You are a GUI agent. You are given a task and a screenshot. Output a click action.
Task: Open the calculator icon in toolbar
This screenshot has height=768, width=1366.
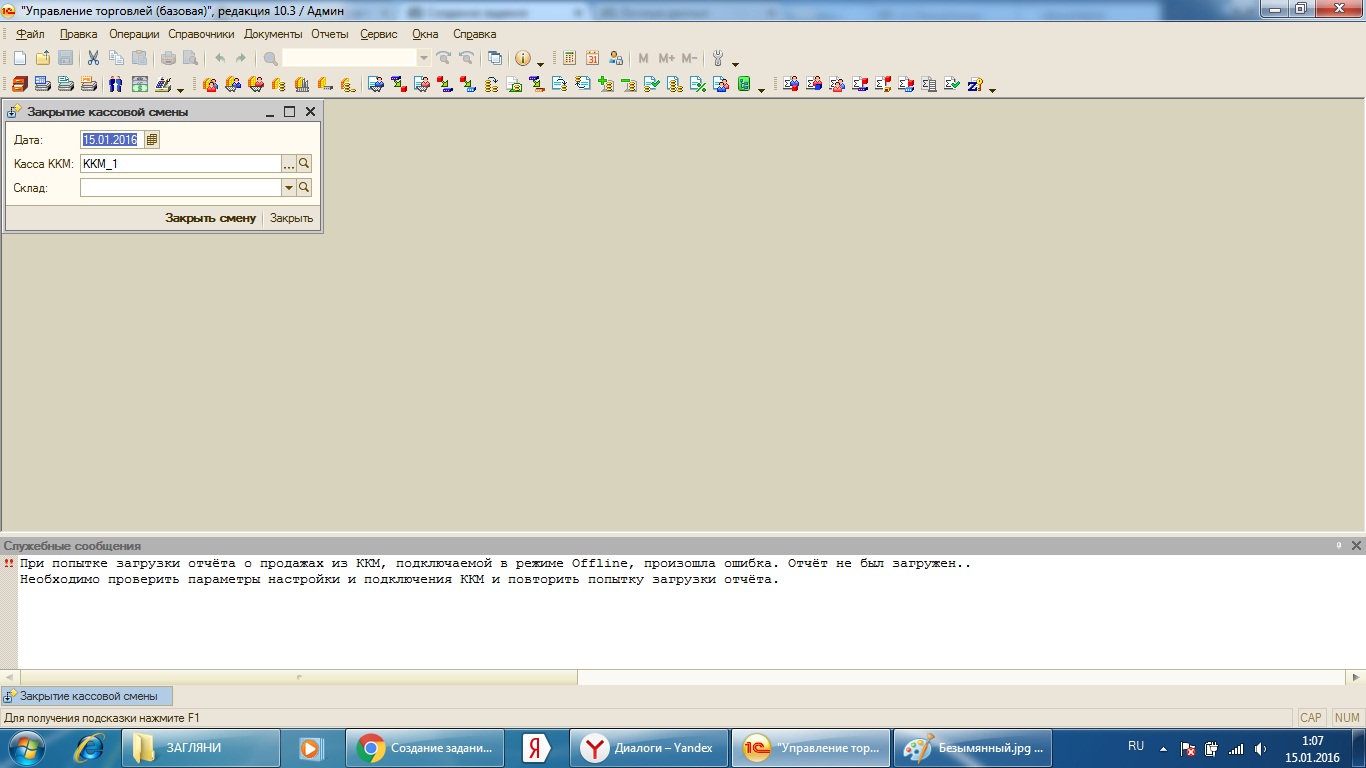570,59
